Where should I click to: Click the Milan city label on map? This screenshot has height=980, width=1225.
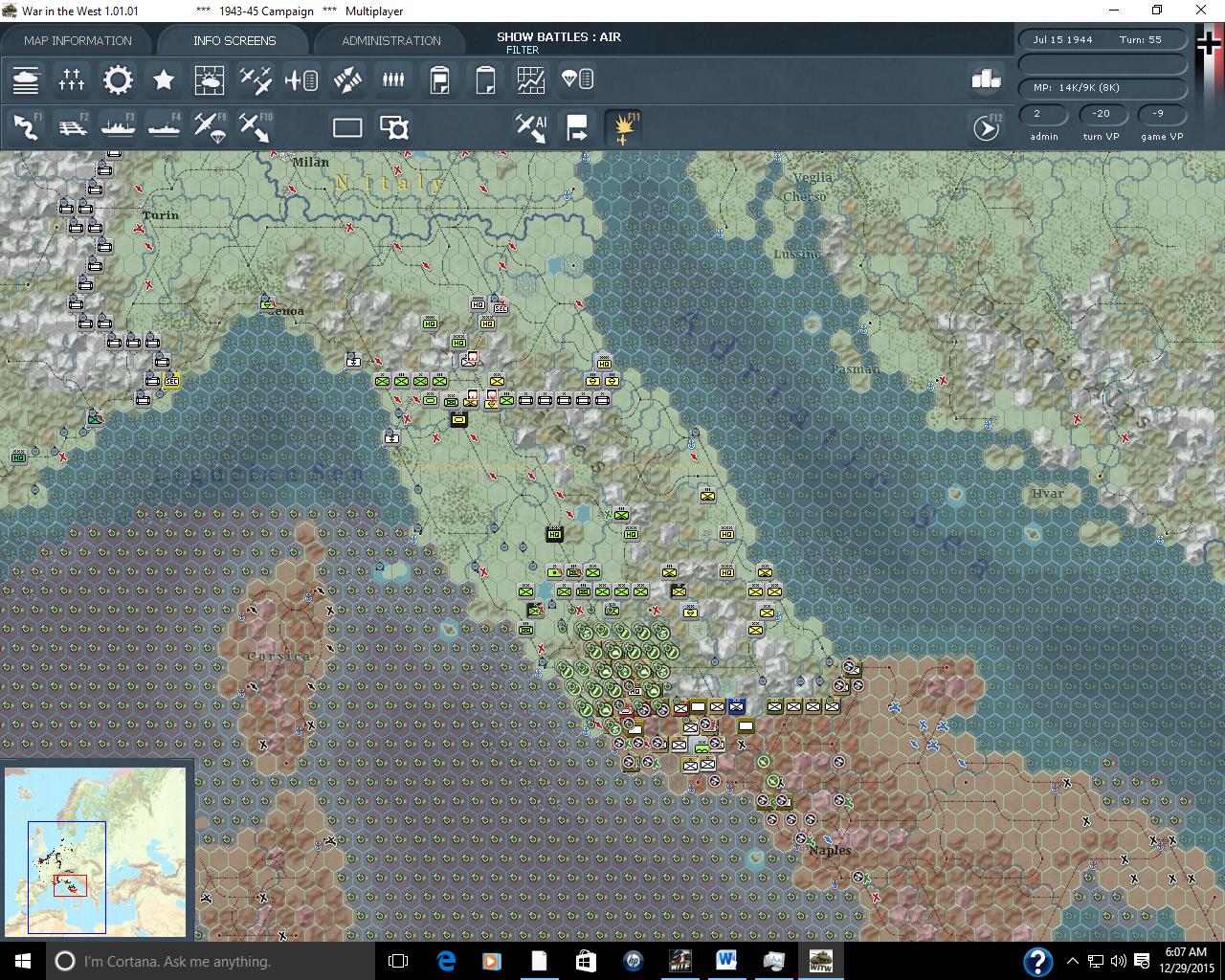pyautogui.click(x=310, y=162)
